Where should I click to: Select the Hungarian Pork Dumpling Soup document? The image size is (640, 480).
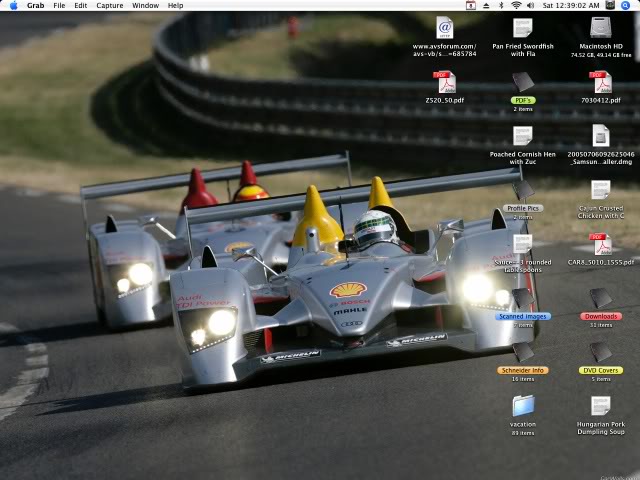(600, 405)
